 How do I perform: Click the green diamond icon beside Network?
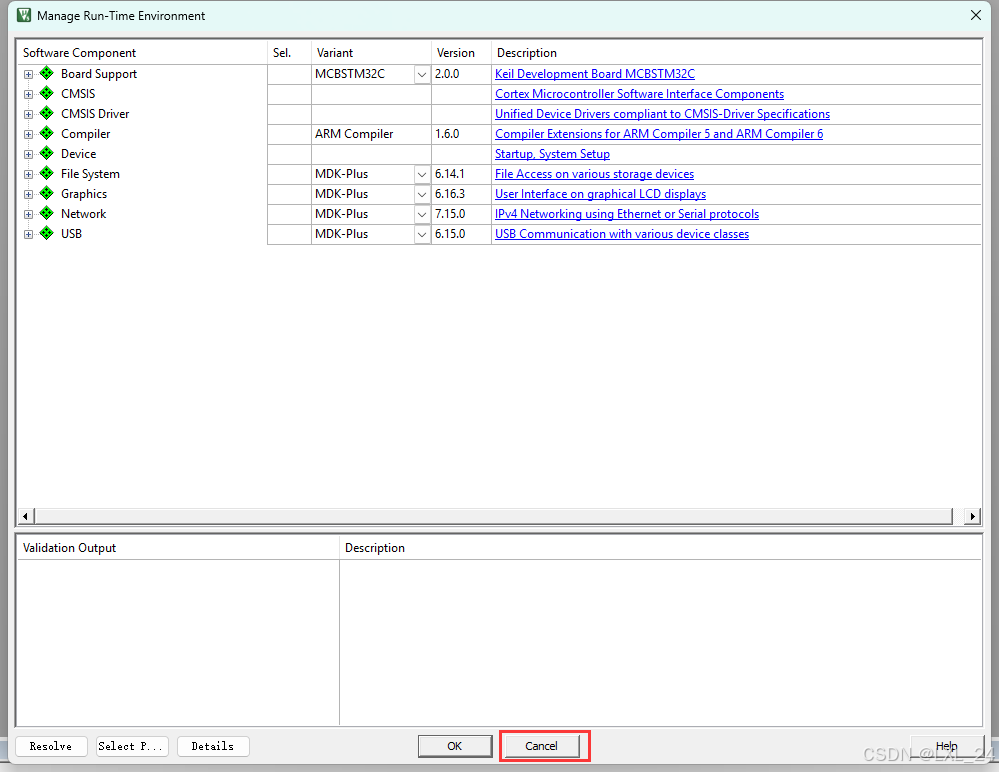[x=47, y=213]
